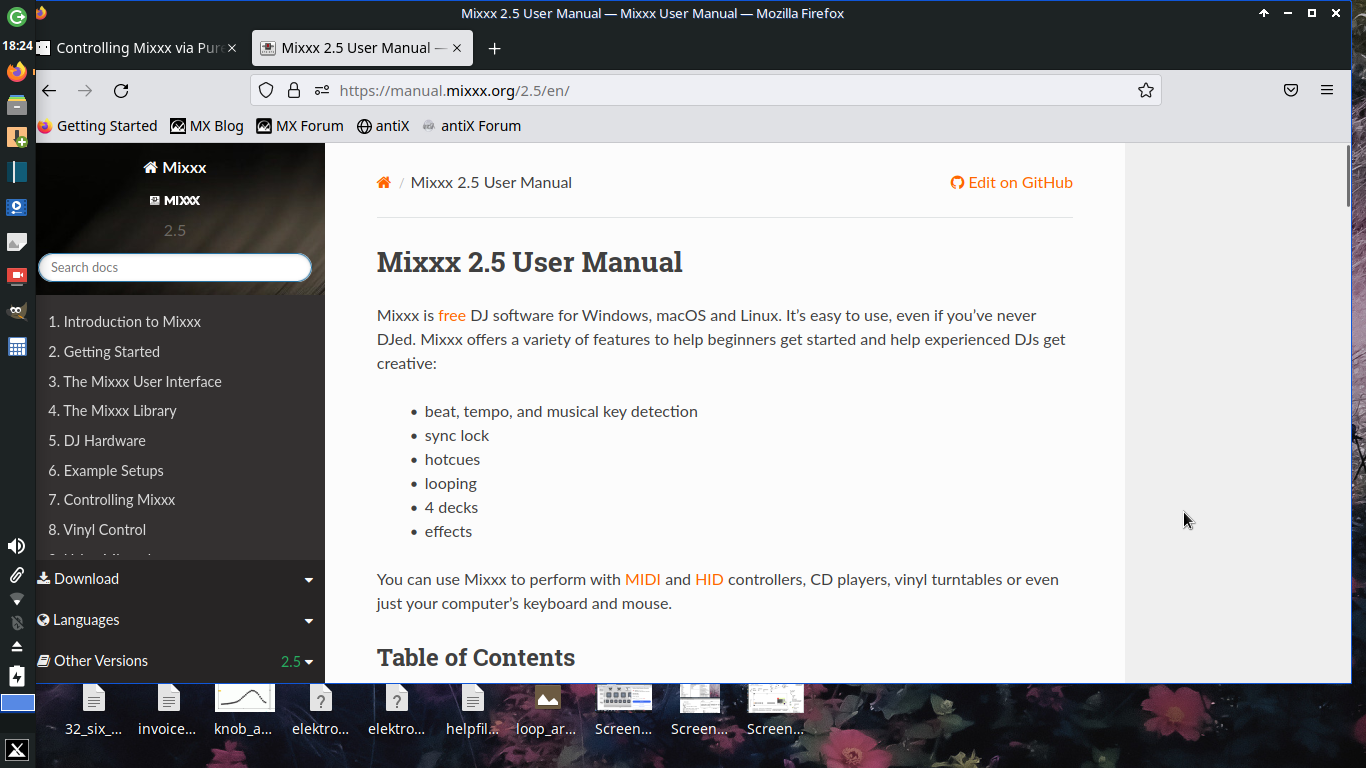Open a new tab with the plus button
The image size is (1366, 768).
click(494, 48)
